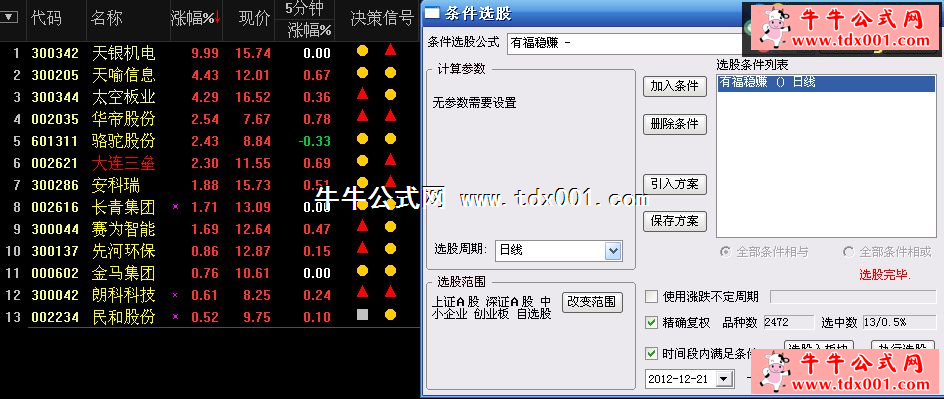
Task: Click the purple x marker beside 民和股份
Action: (x=175, y=317)
